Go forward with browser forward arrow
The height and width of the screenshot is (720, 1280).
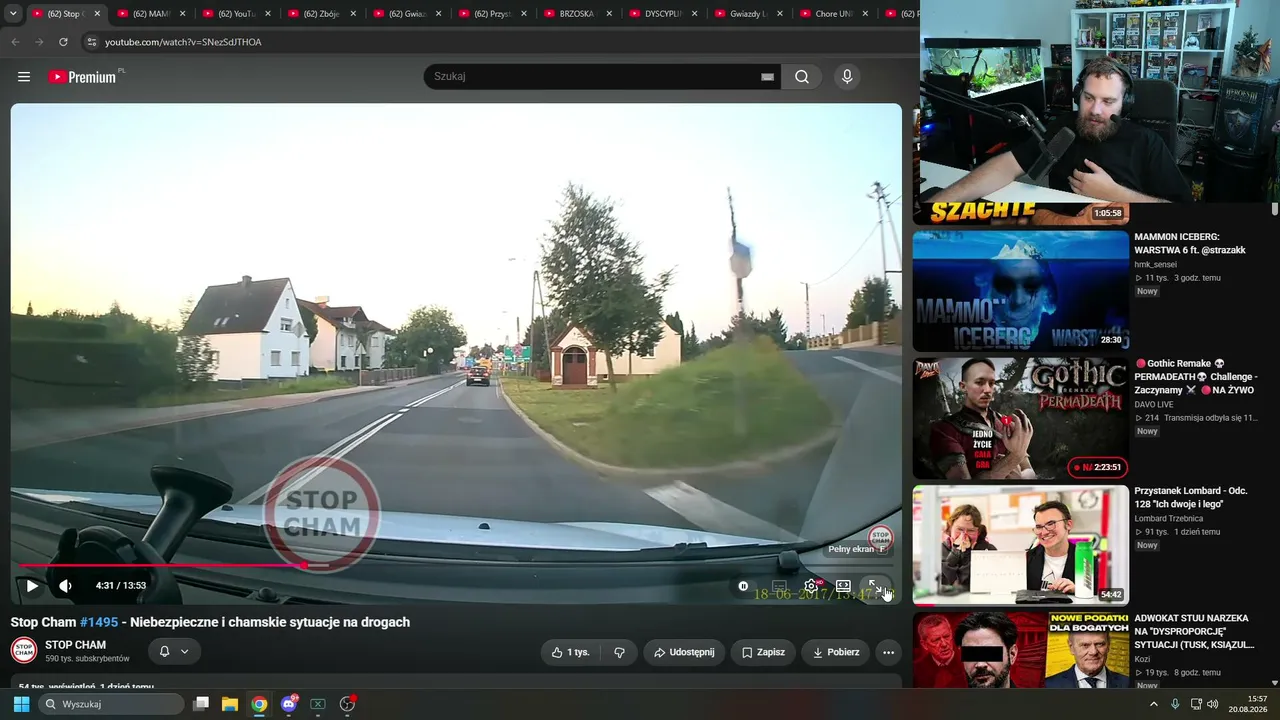coord(39,42)
